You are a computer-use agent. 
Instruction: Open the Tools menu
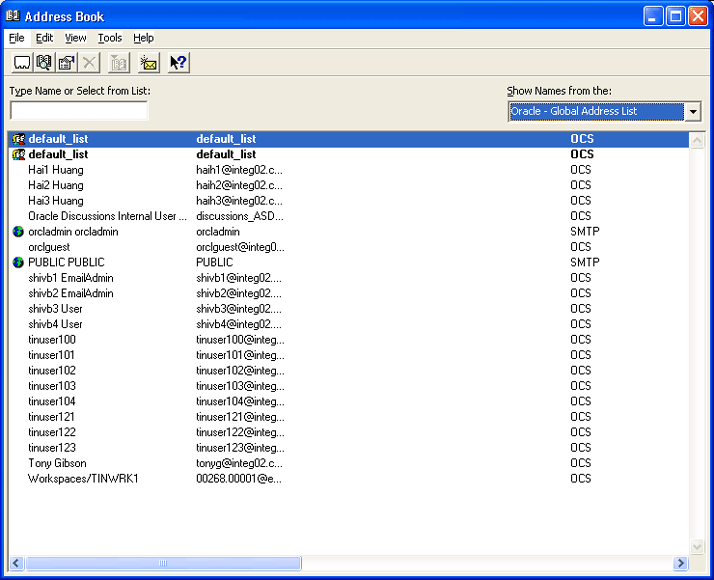coord(109,38)
